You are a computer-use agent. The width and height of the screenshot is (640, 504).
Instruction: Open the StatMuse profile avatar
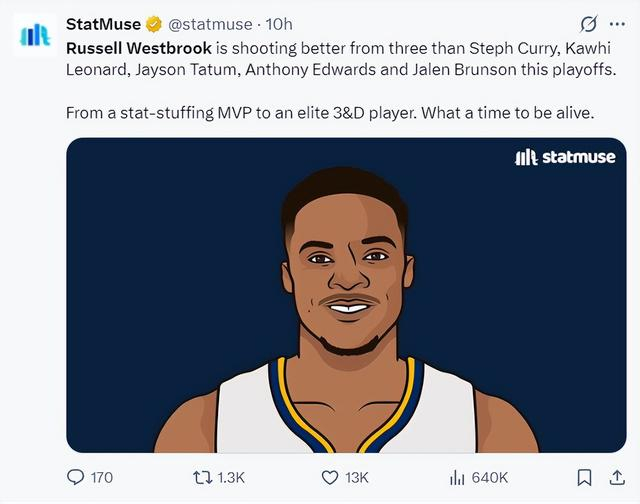[x=35, y=35]
